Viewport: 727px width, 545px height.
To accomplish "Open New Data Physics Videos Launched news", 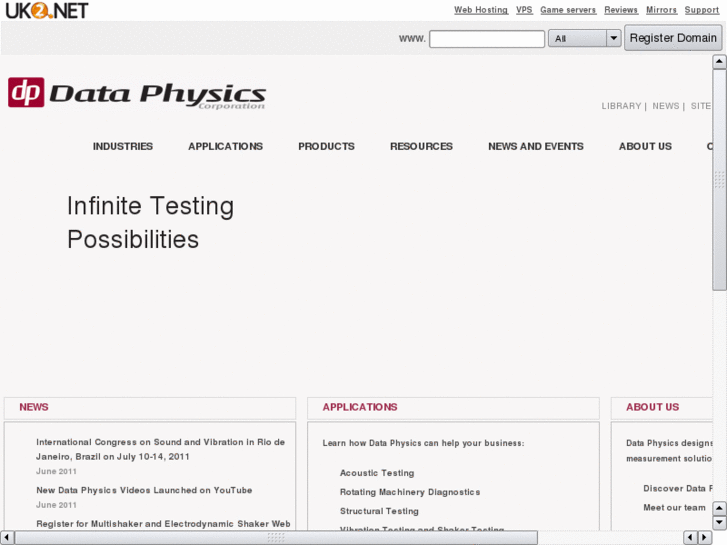I will click(144, 490).
